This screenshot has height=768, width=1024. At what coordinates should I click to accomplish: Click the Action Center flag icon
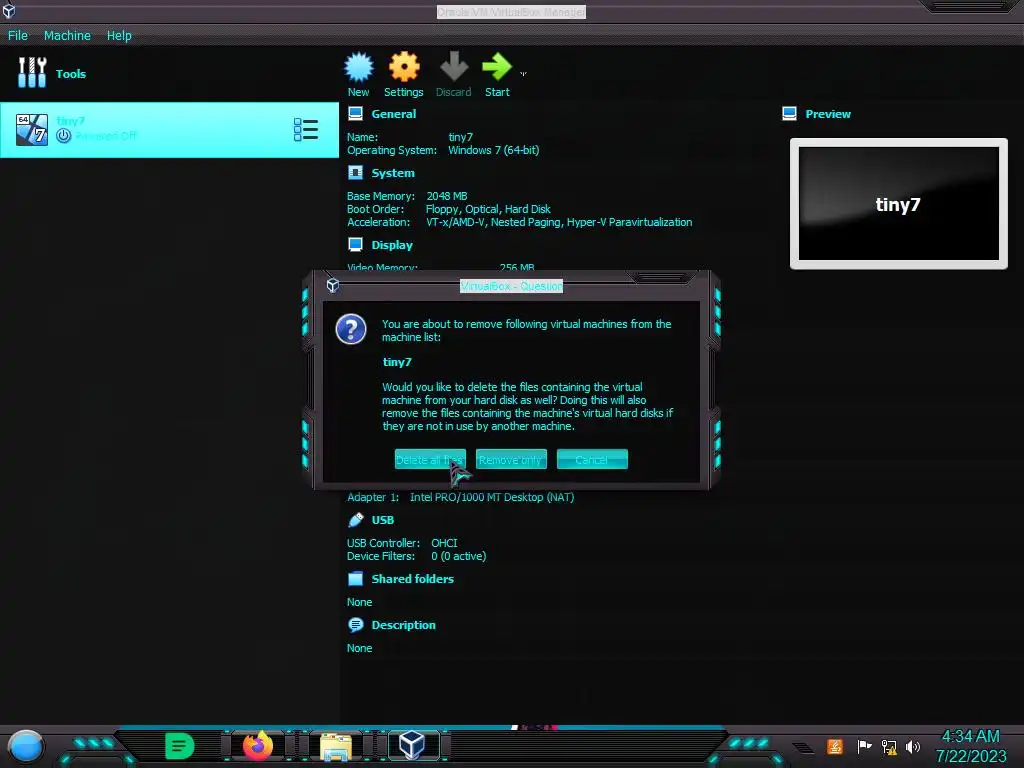click(x=864, y=746)
